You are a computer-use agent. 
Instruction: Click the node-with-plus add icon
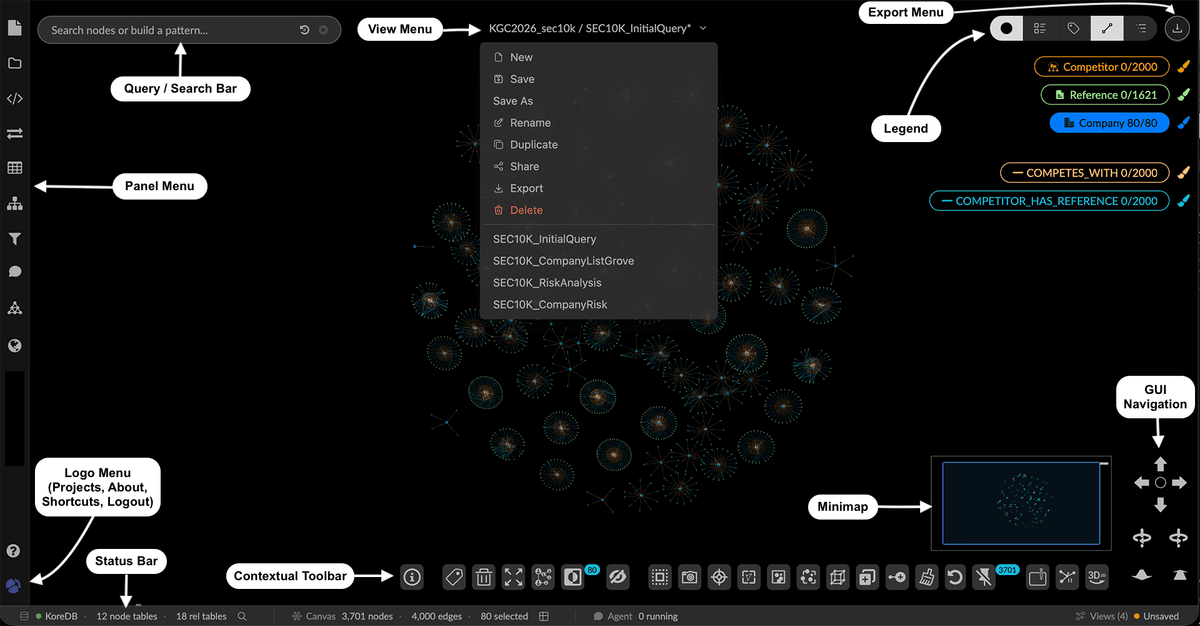coord(897,577)
